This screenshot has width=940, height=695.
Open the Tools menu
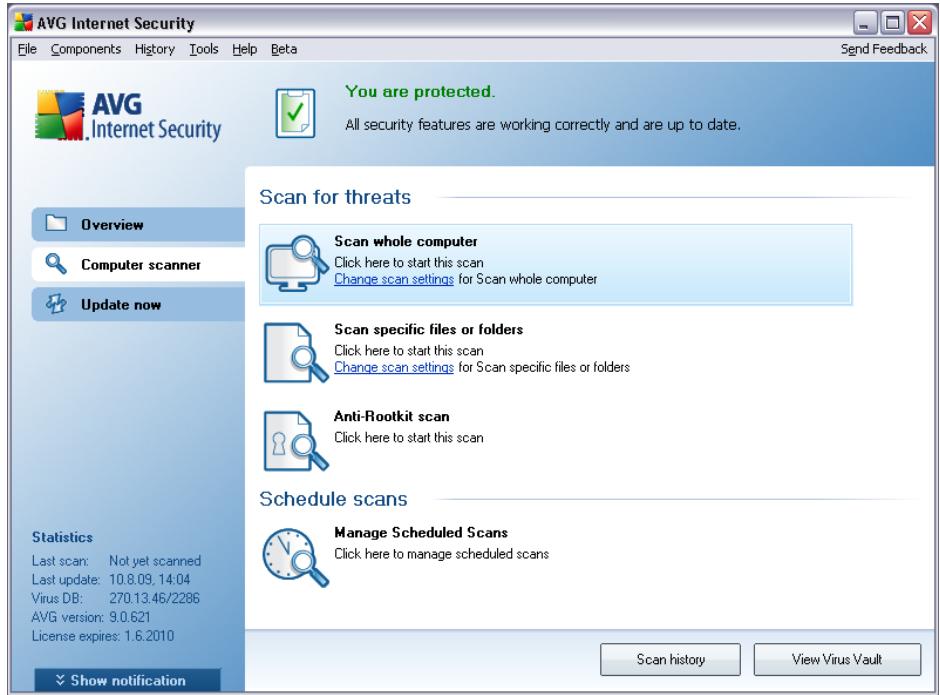tap(204, 49)
